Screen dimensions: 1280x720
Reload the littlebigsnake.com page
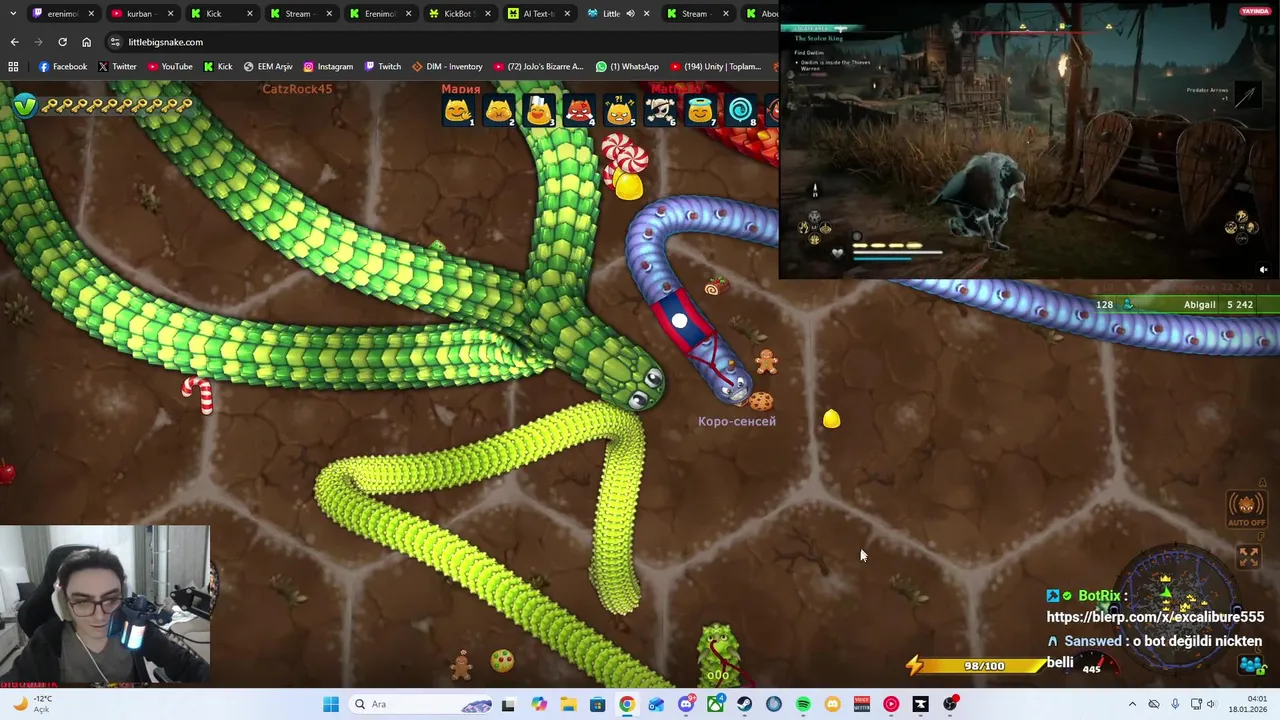coord(62,42)
